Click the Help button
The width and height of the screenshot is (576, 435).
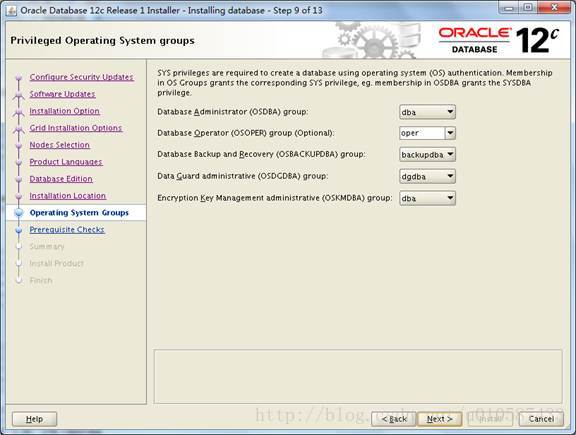pos(35,419)
